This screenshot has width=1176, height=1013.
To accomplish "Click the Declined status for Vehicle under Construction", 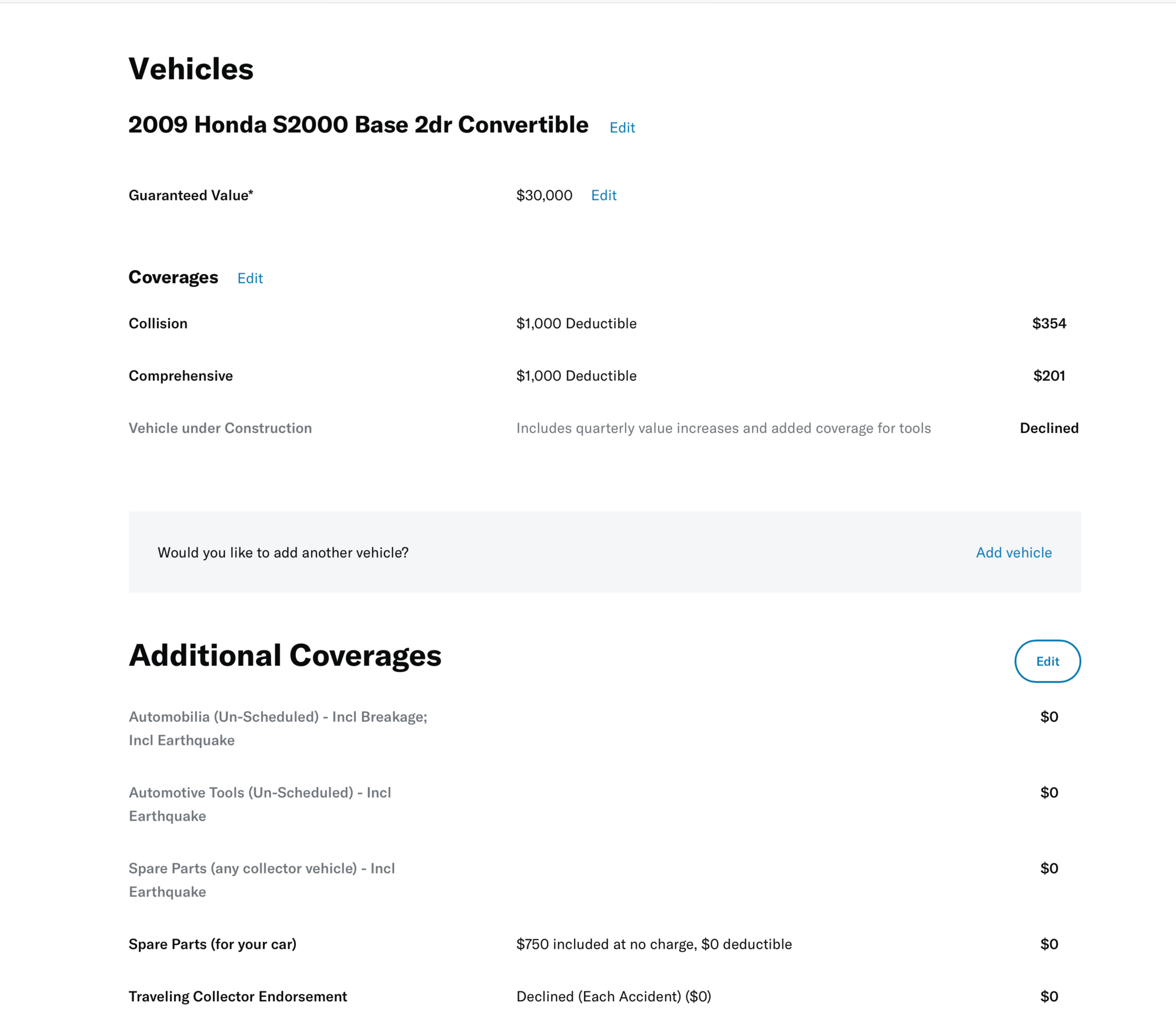I will (1049, 428).
